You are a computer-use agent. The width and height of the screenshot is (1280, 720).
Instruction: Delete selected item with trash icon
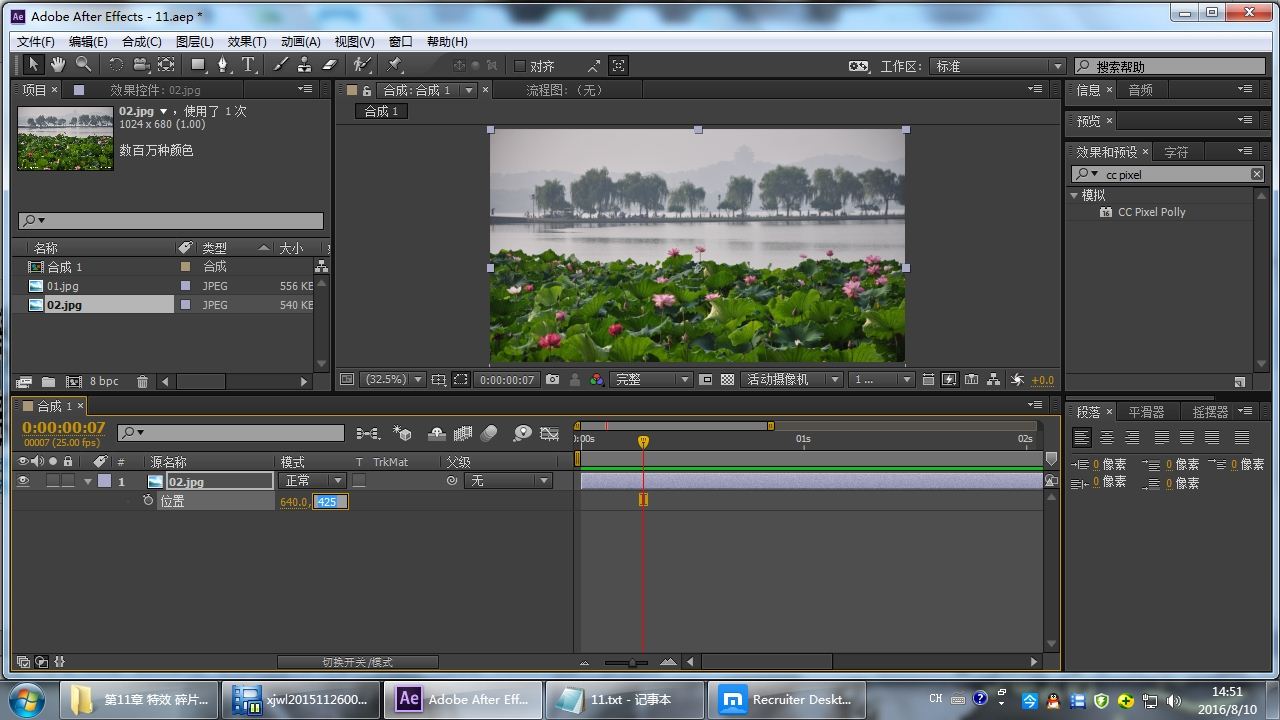tap(142, 382)
